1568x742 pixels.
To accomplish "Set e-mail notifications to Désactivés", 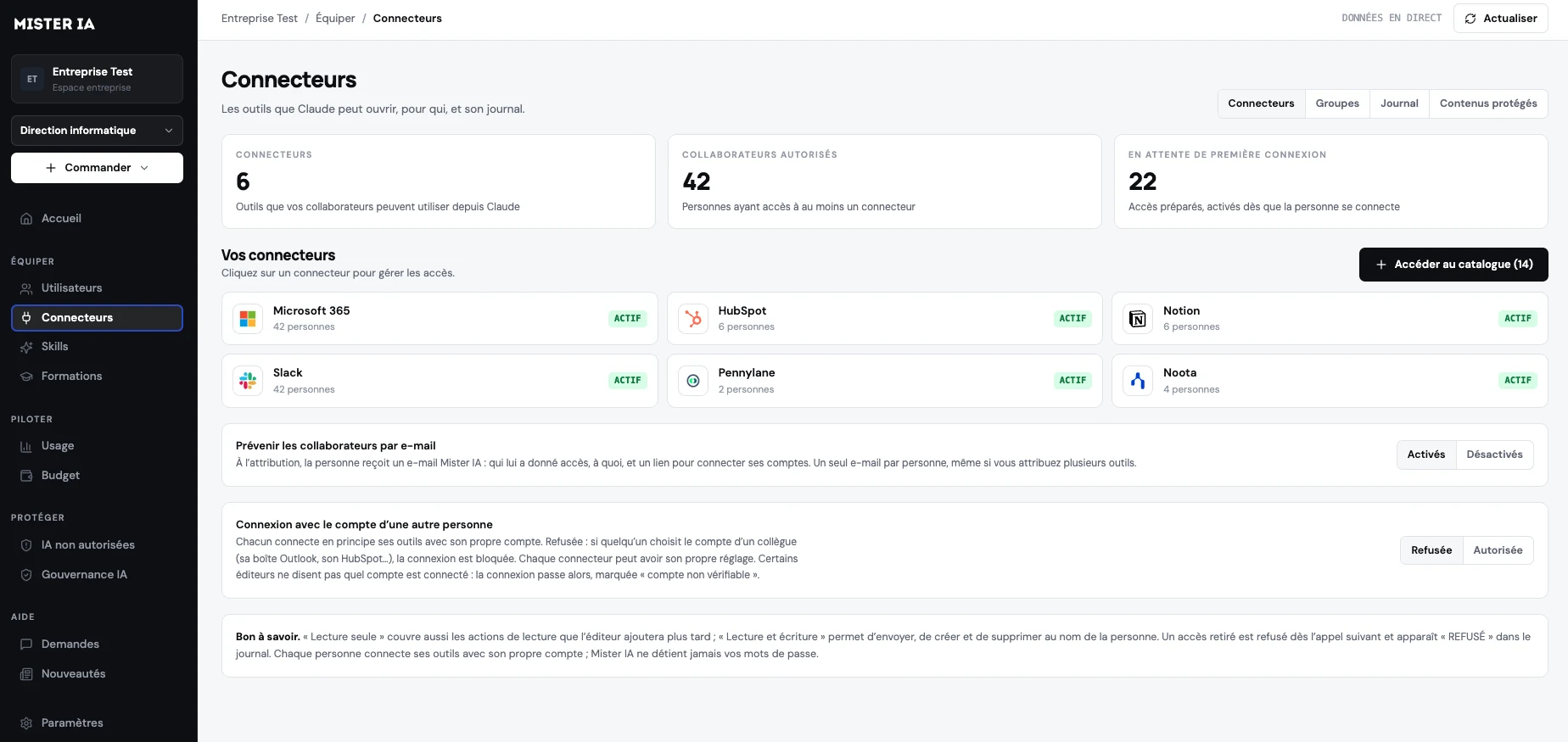I will click(x=1494, y=455).
